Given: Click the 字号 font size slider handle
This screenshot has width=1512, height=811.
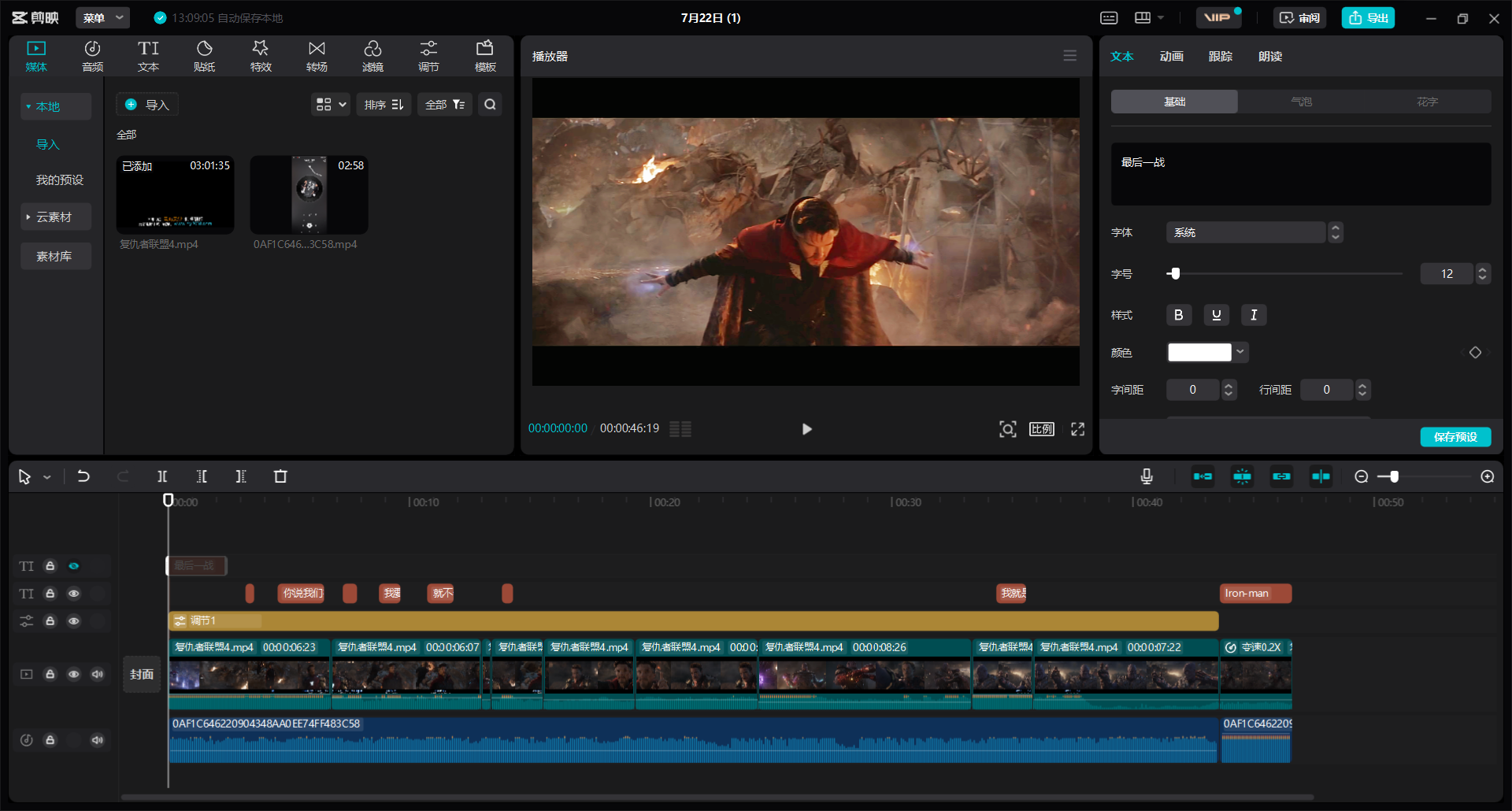Looking at the screenshot, I should (1175, 274).
